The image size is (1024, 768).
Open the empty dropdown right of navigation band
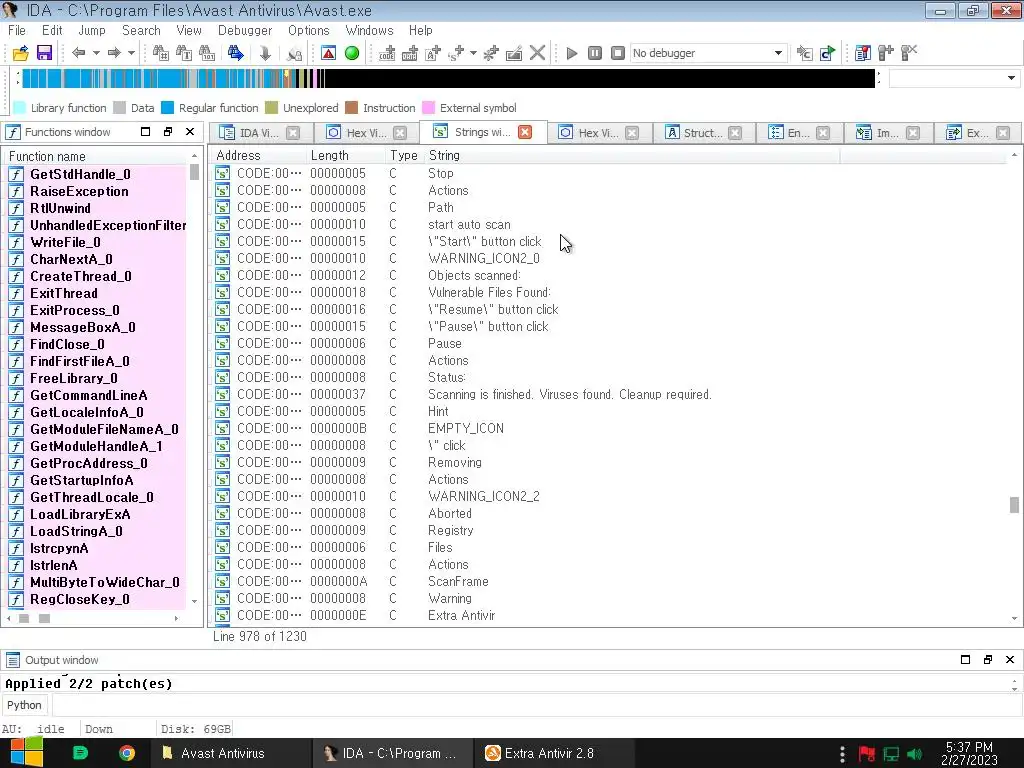click(x=953, y=78)
